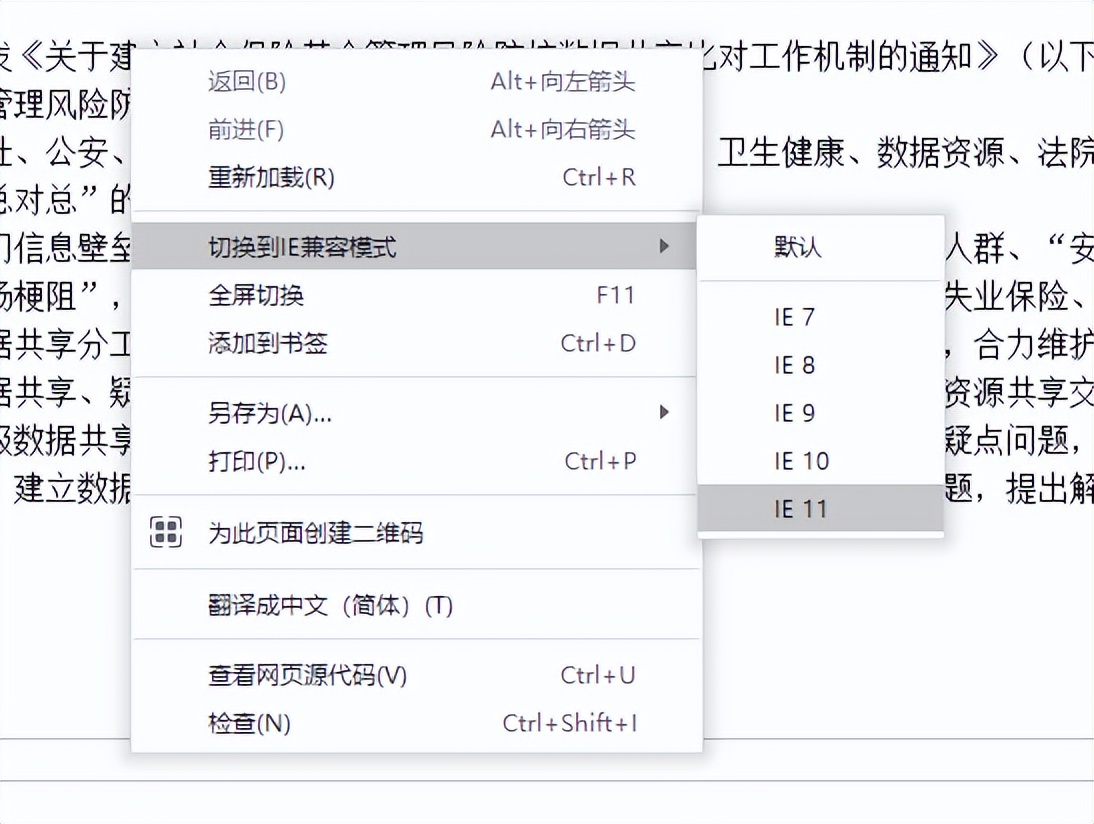Switch to IE 9 mode
Viewport: 1094px width, 824px height.
pos(795,413)
